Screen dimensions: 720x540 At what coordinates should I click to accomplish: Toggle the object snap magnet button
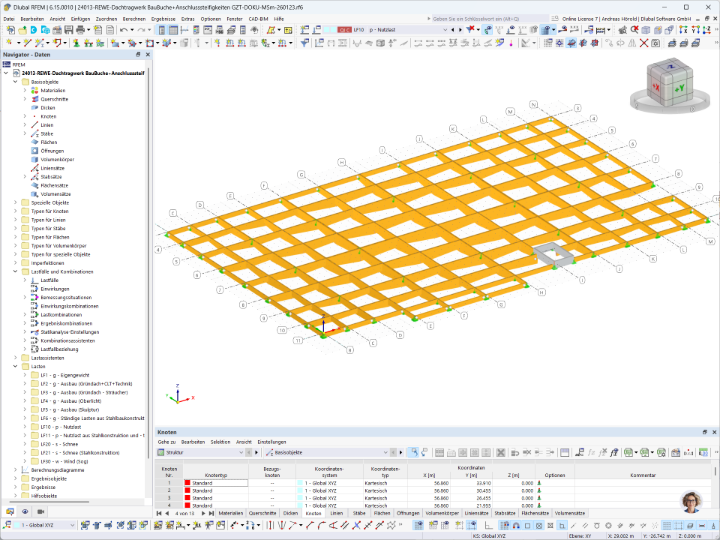coord(516,525)
